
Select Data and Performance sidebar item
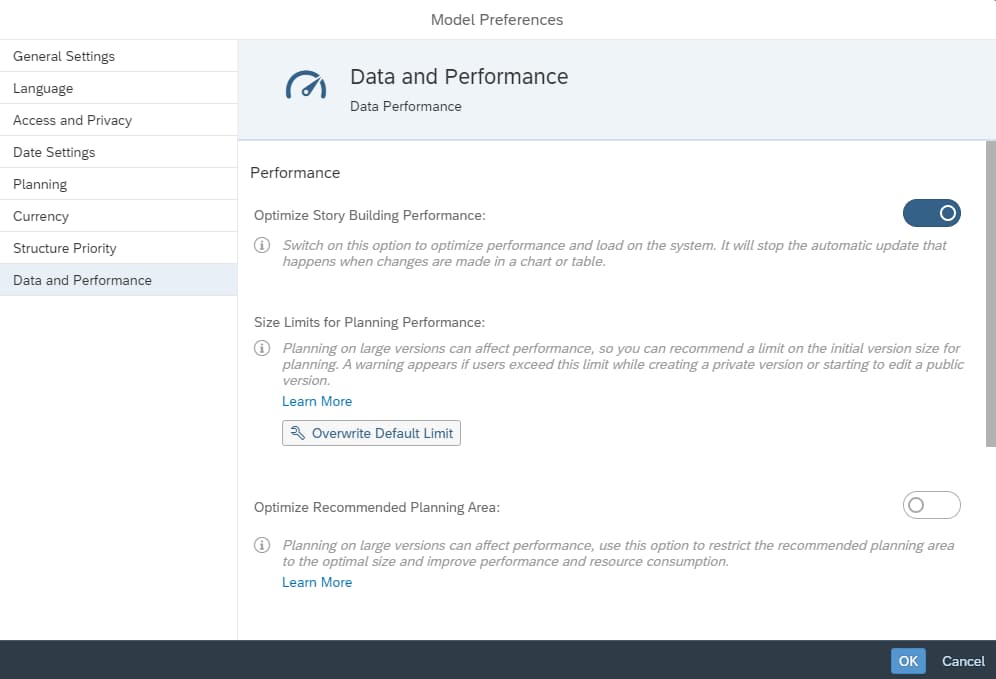coord(119,280)
